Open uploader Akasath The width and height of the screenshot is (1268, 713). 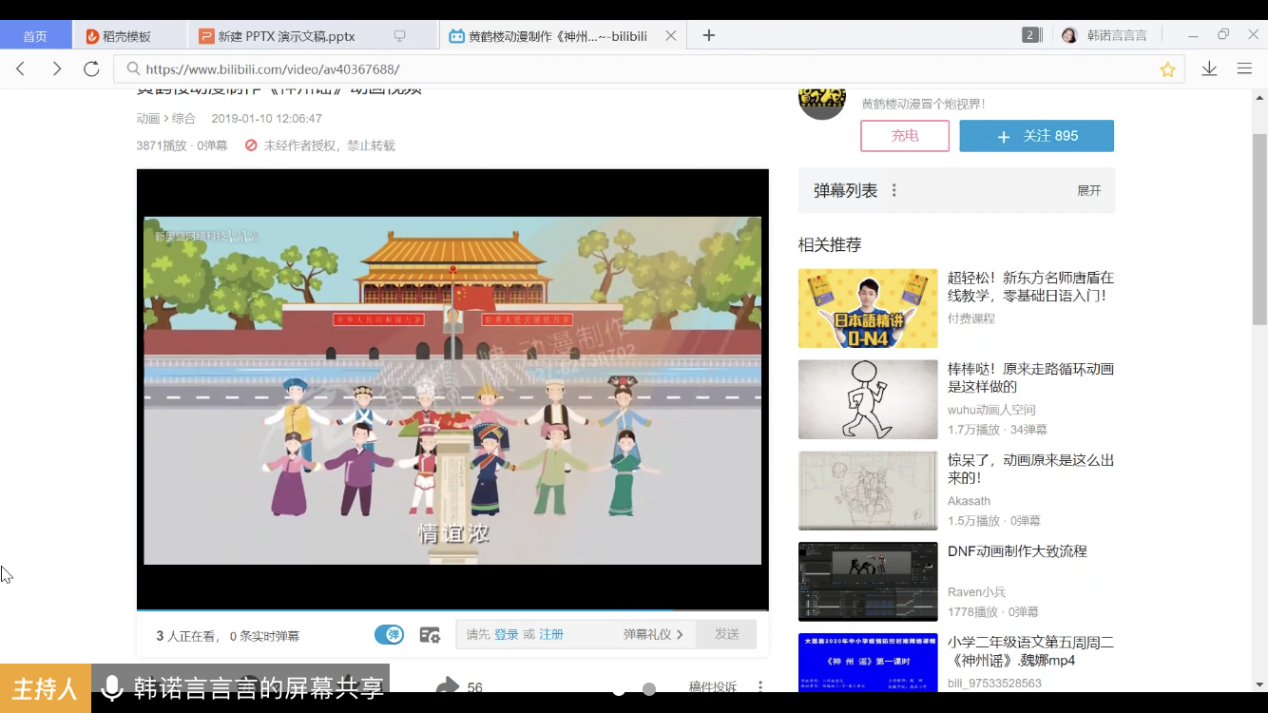pyautogui.click(x=969, y=501)
